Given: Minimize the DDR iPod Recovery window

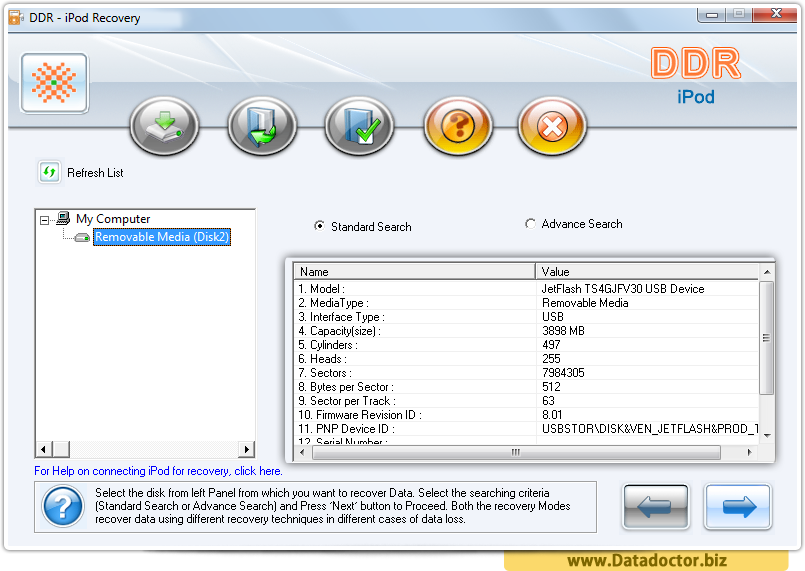Looking at the screenshot, I should (x=712, y=15).
